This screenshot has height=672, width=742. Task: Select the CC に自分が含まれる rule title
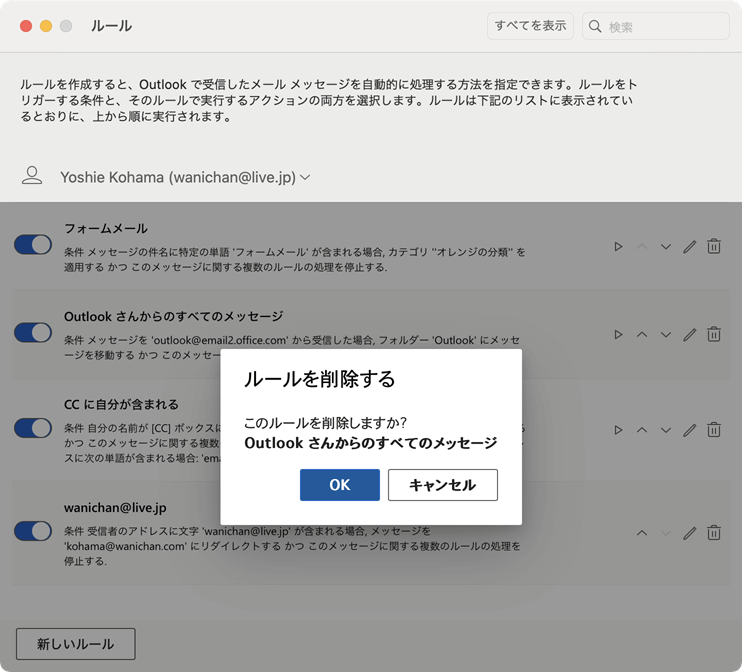coord(121,404)
